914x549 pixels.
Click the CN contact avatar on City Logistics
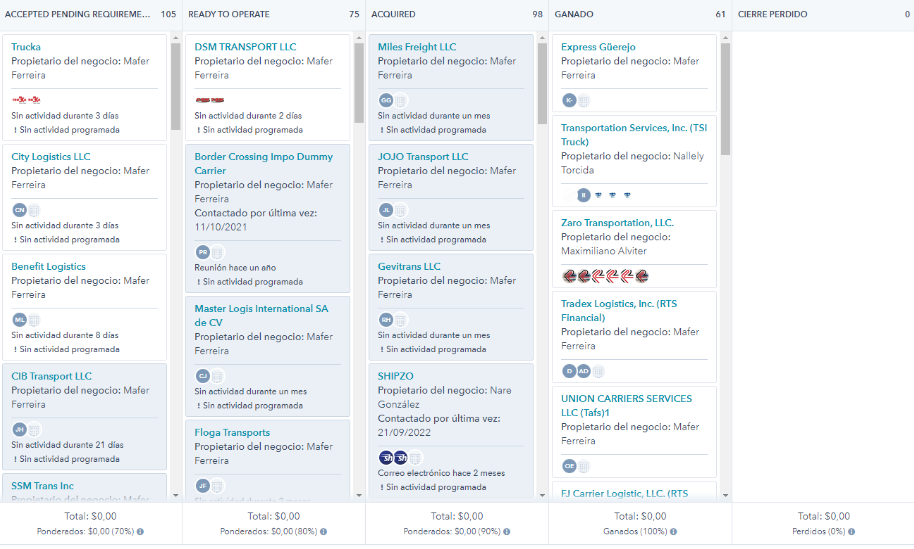pos(19,210)
